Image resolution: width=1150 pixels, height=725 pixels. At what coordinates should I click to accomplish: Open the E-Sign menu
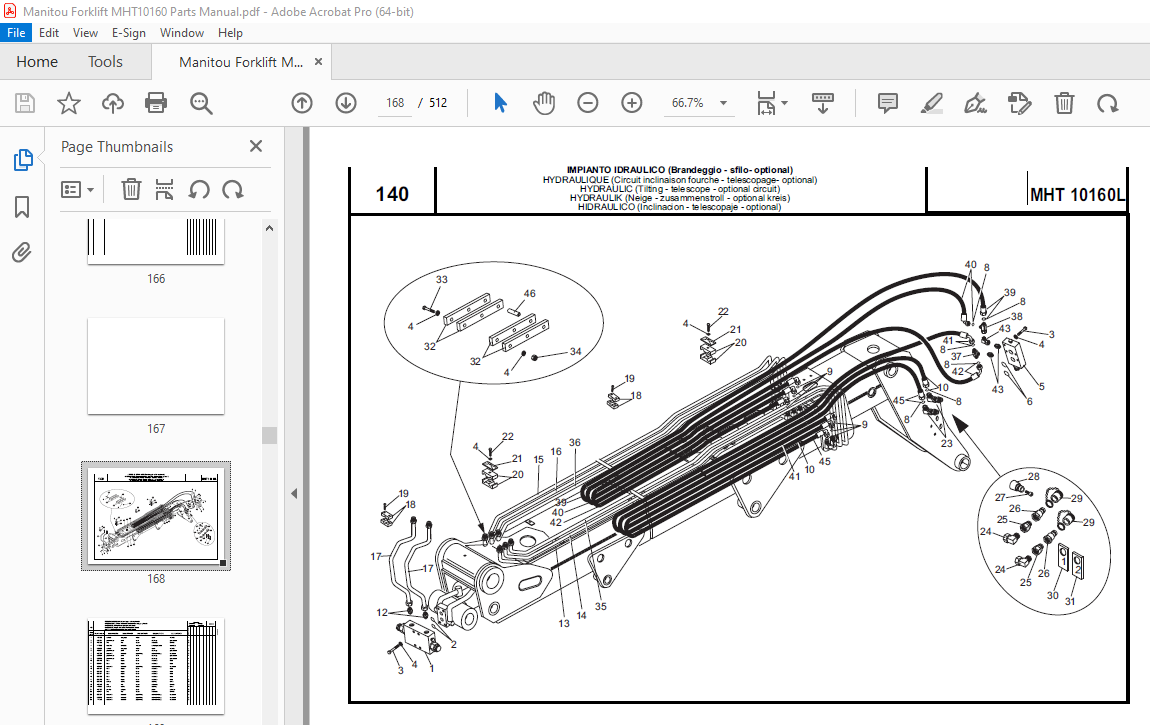tap(128, 33)
